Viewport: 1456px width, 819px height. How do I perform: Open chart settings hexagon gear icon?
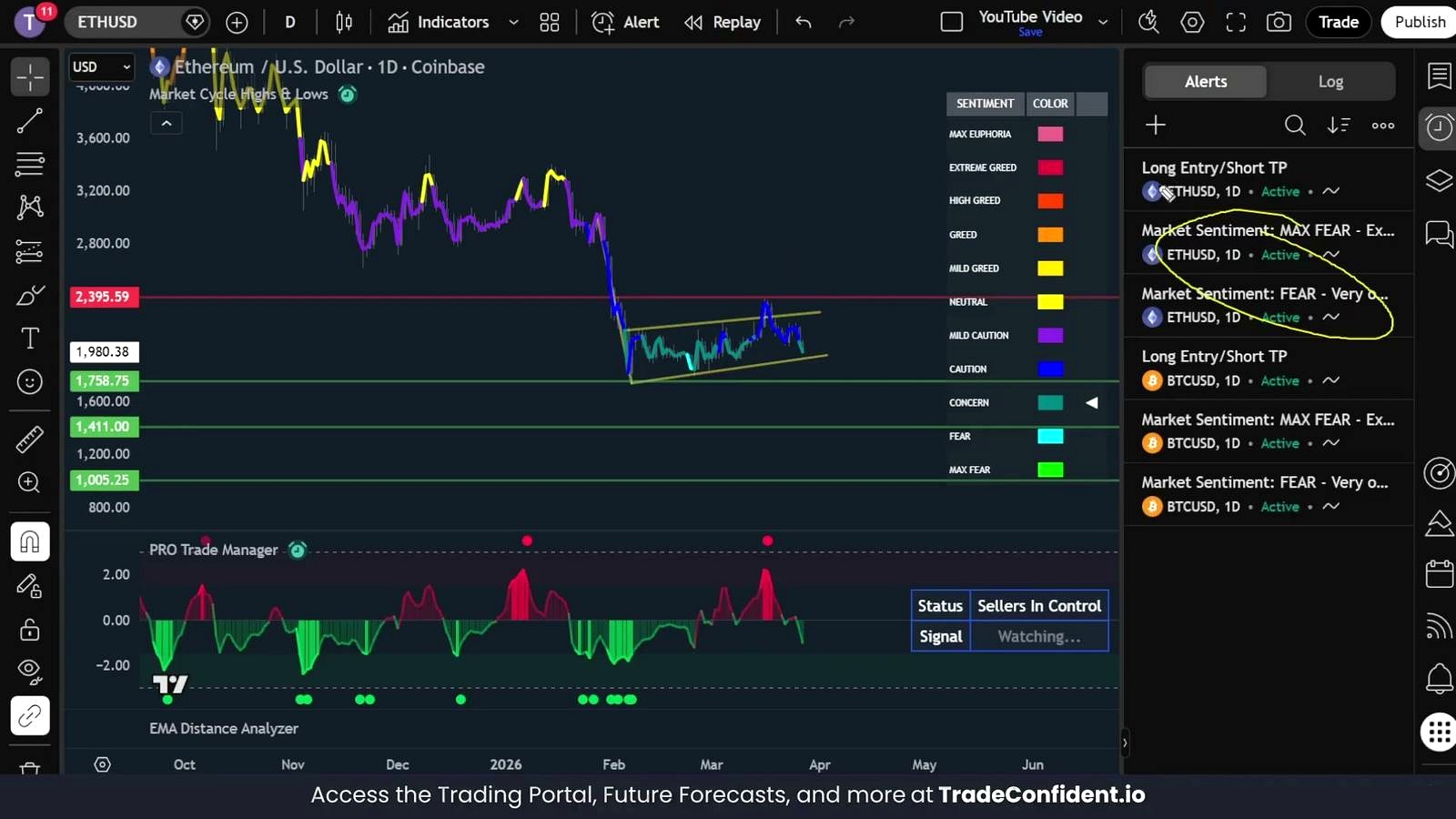click(x=1192, y=22)
